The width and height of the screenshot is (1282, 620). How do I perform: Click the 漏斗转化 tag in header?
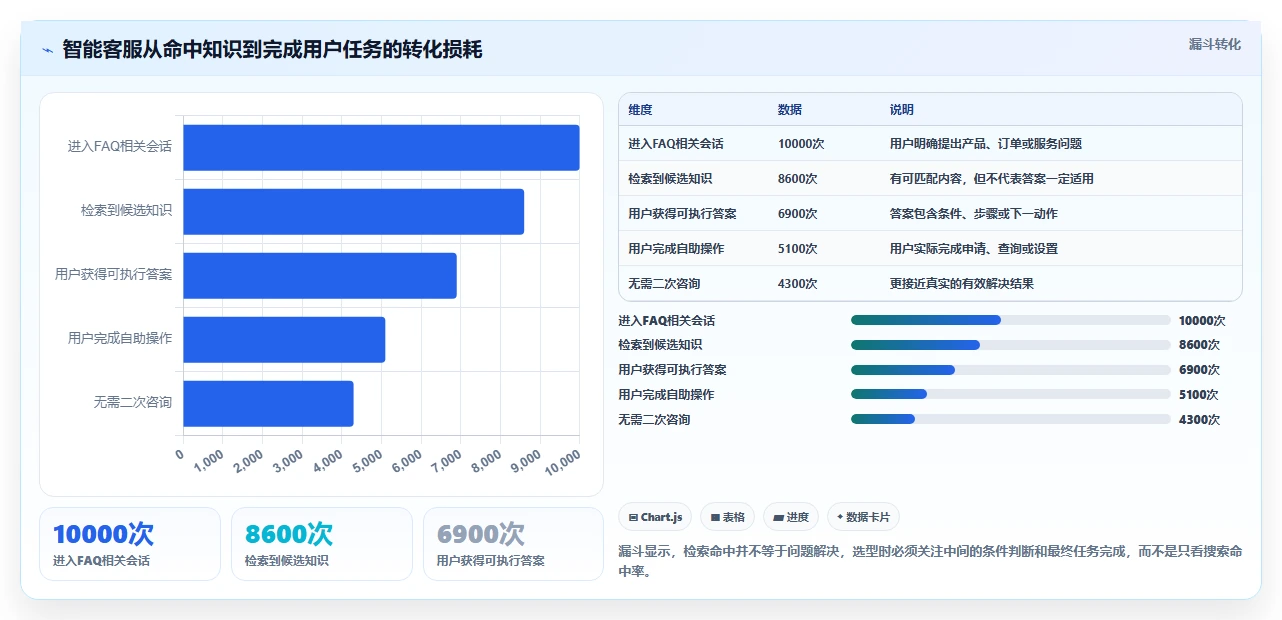[x=1215, y=44]
